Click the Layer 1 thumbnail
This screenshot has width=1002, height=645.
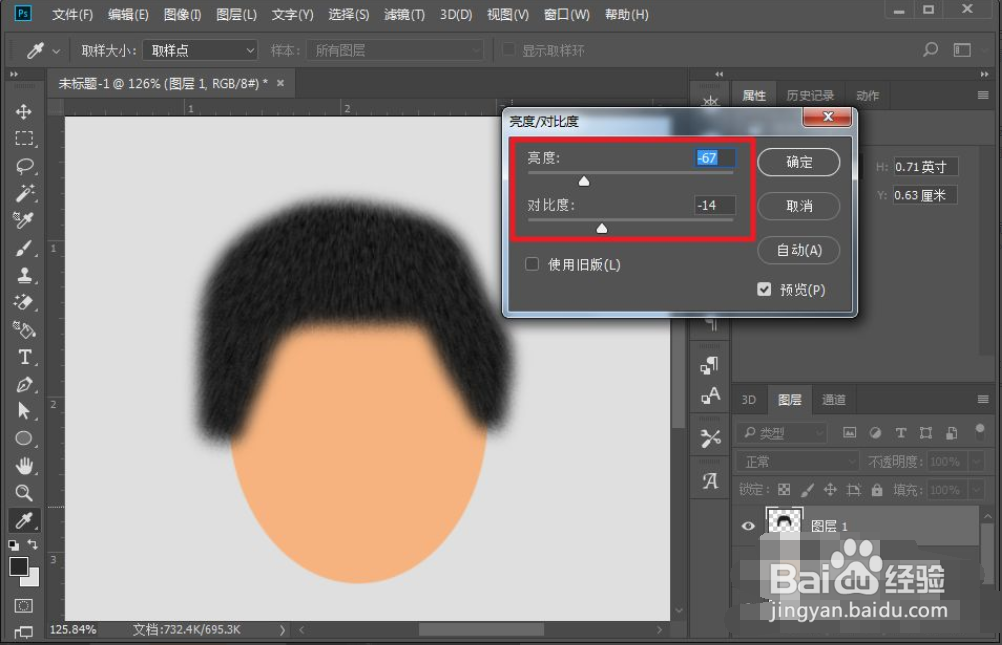coord(783,522)
